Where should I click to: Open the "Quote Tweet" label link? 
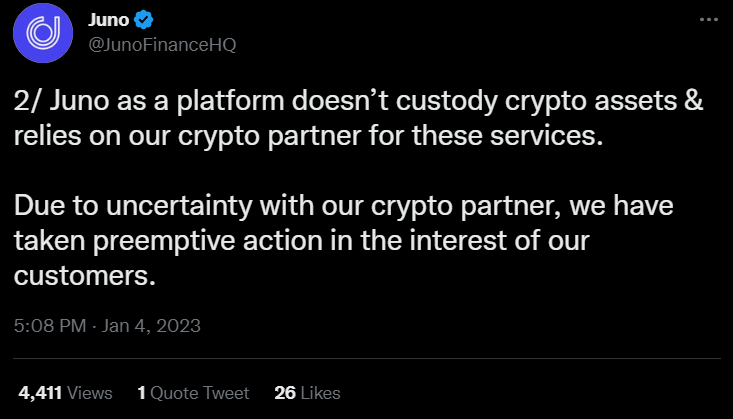point(200,392)
